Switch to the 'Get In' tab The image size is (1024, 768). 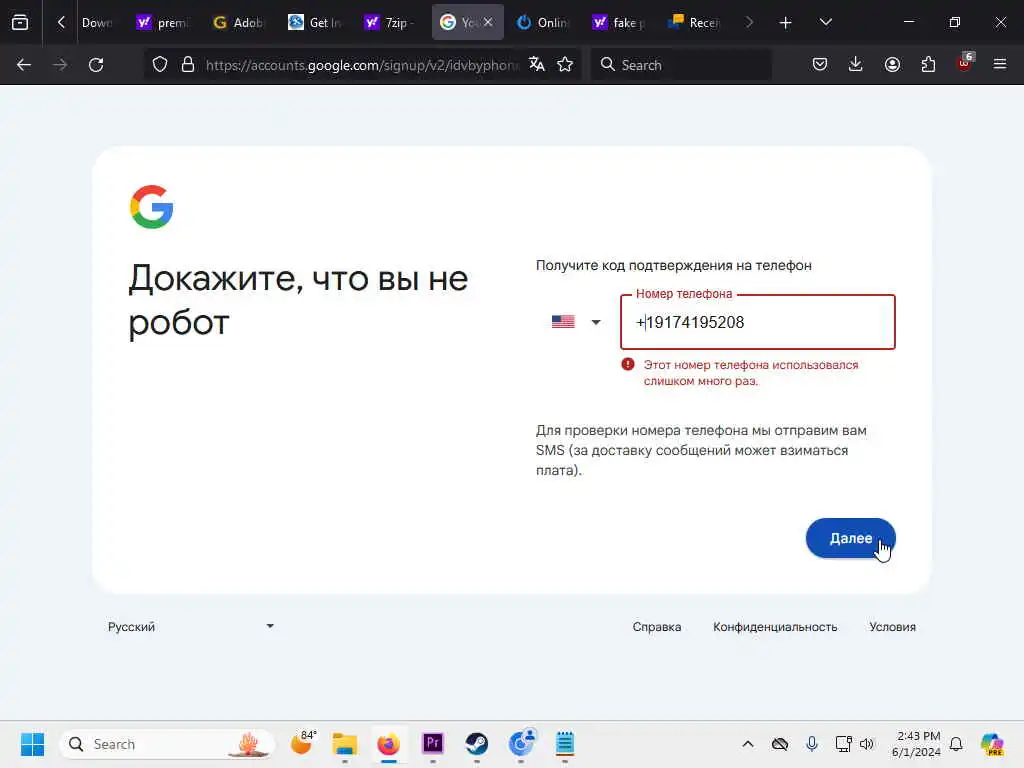click(x=315, y=23)
